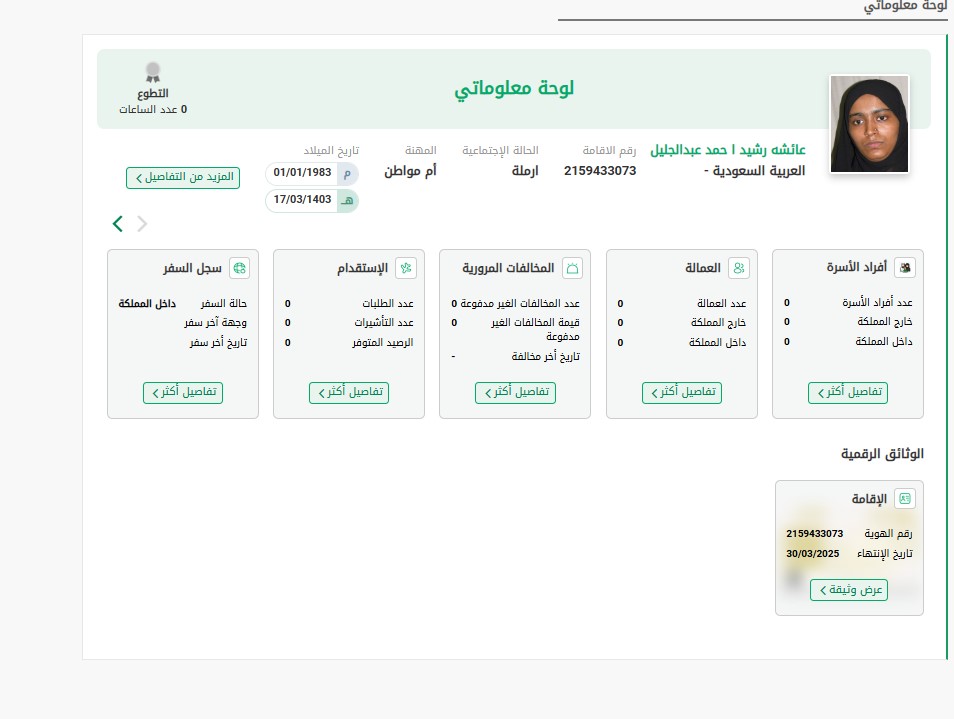Open تفاصيل أكثر under Traffic Violations
This screenshot has height=719, width=954.
point(515,392)
